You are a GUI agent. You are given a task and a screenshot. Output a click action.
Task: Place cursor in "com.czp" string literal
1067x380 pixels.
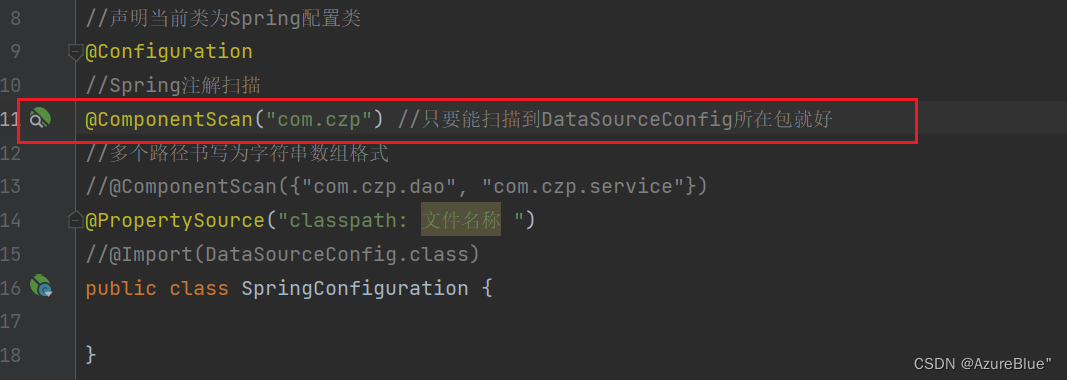coord(318,119)
